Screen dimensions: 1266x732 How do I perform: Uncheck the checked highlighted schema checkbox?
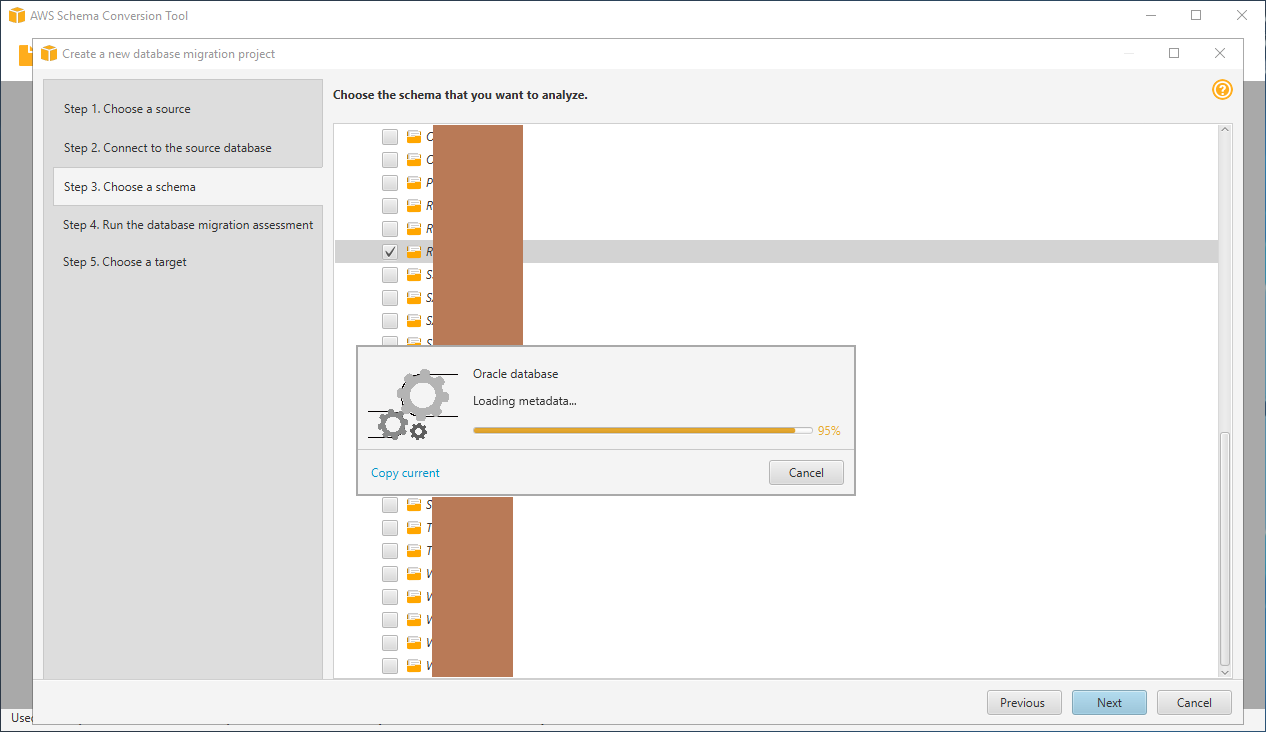click(x=390, y=252)
